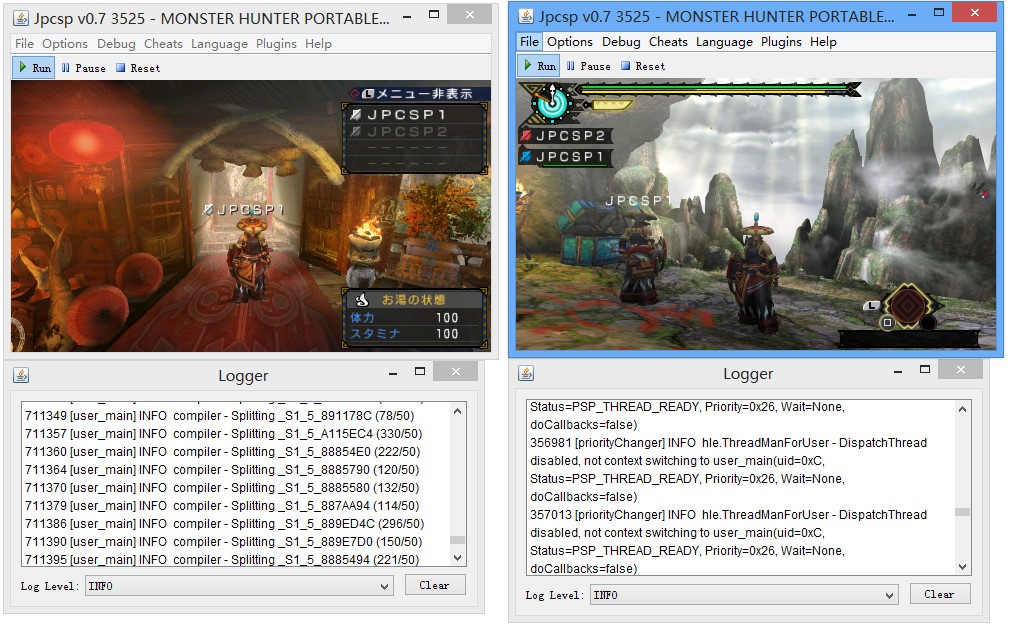Click Java icon in right Jpcsp title bar
Image resolution: width=1009 pixels, height=627 pixels.
(525, 16)
